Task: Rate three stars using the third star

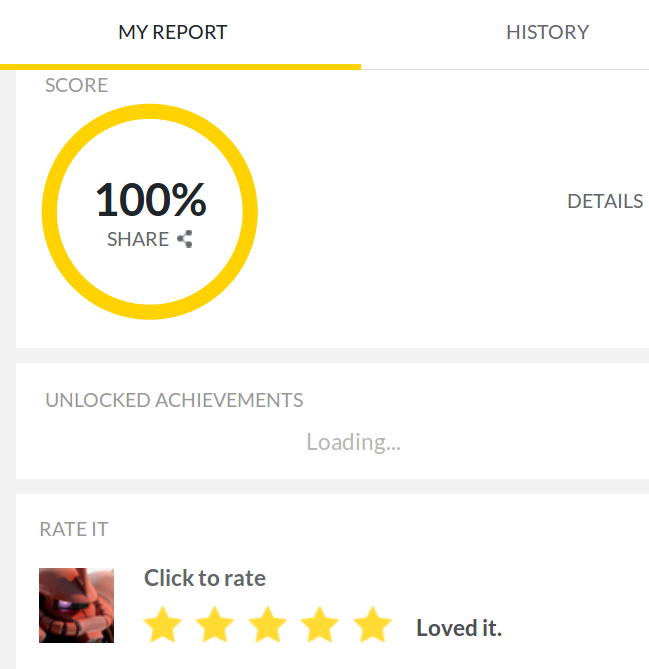Action: pos(268,626)
